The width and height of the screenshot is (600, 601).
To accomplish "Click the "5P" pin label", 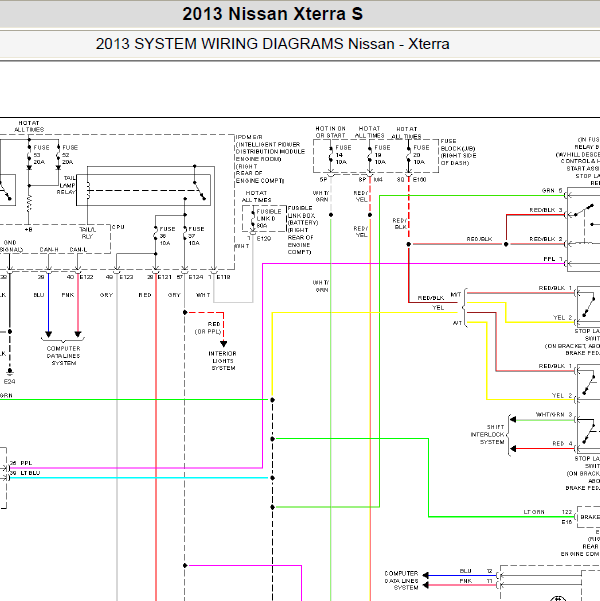I will click(x=323, y=179).
